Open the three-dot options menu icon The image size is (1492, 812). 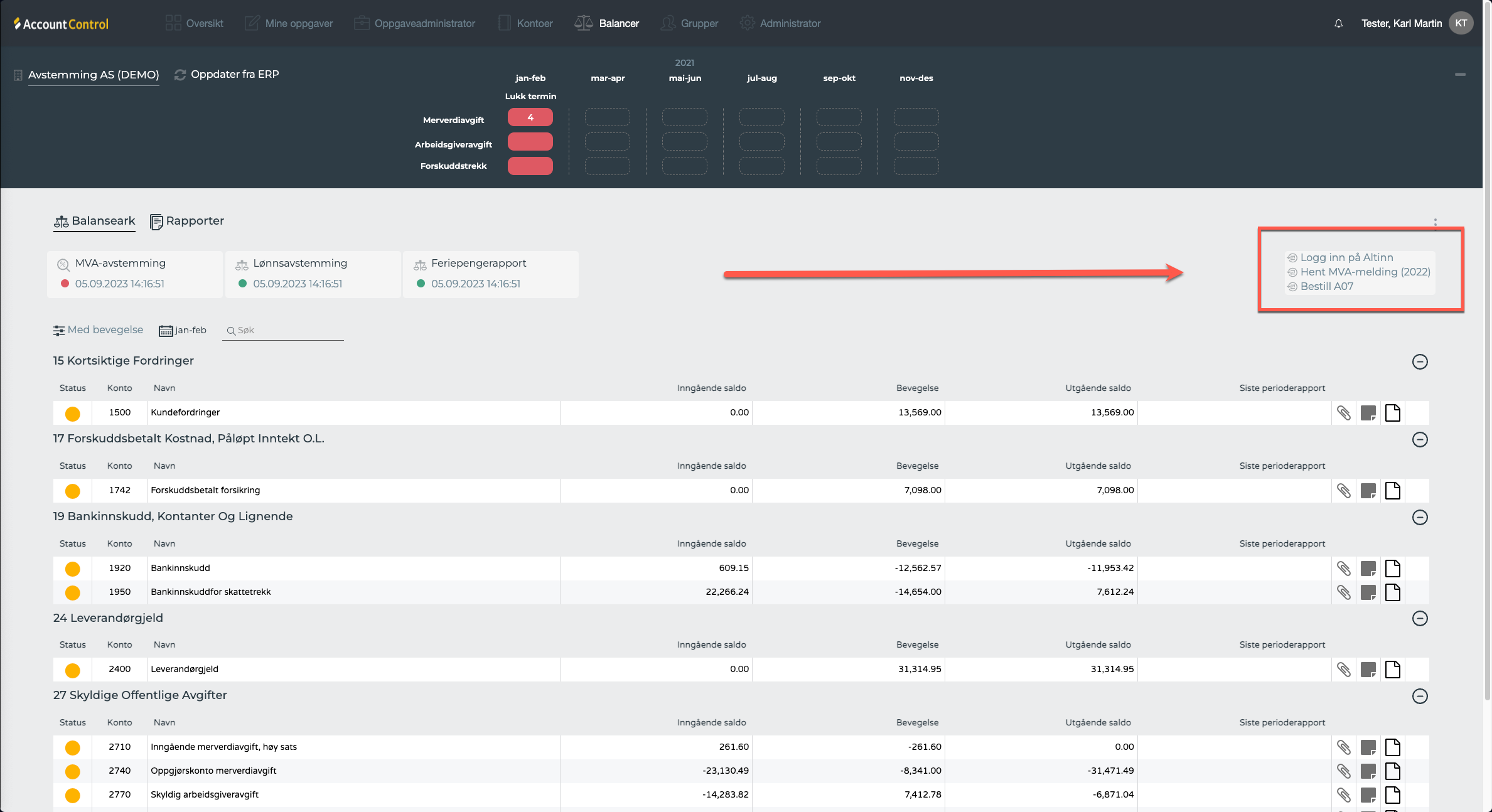coord(1435,223)
